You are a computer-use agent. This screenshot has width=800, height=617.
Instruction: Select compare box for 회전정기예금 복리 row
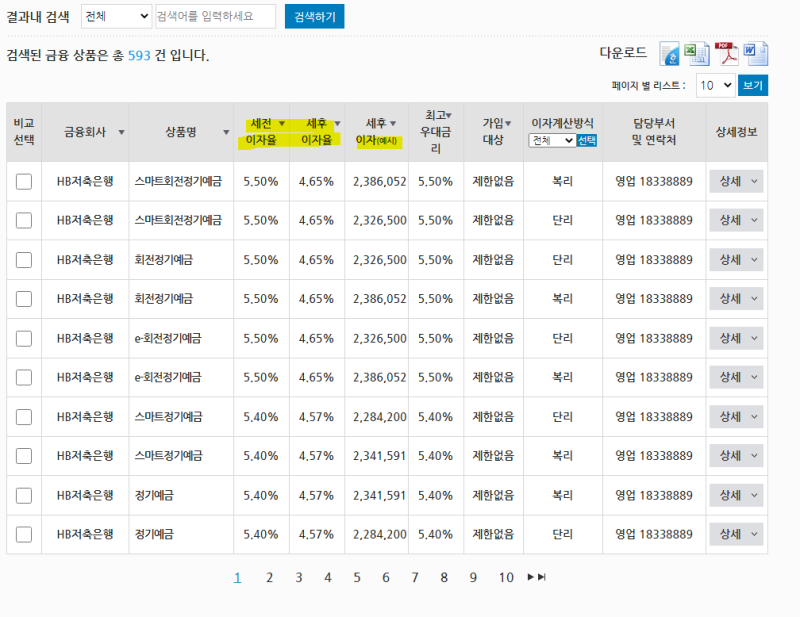(x=24, y=299)
